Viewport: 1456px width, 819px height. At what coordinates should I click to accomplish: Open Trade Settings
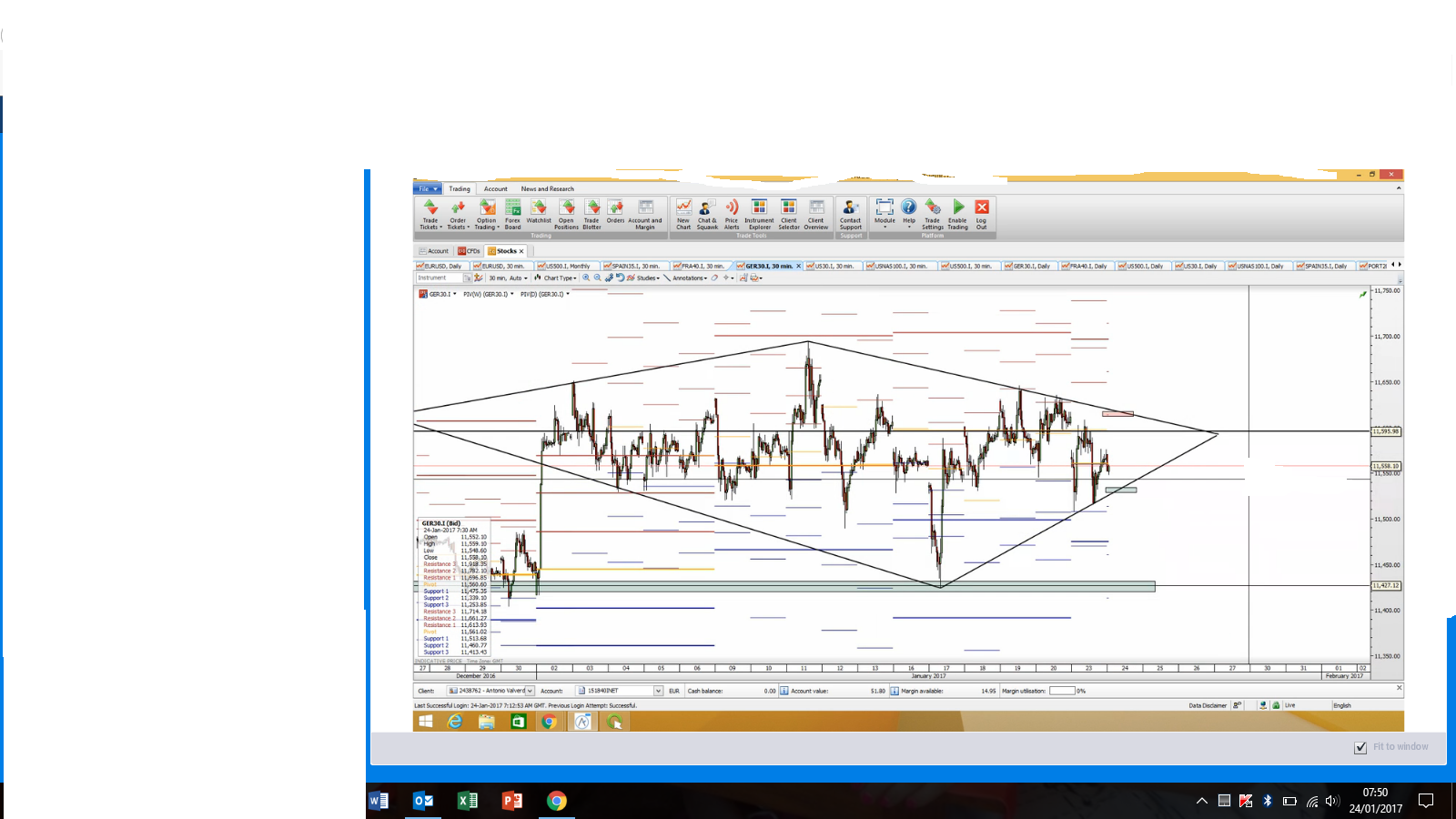point(933,214)
